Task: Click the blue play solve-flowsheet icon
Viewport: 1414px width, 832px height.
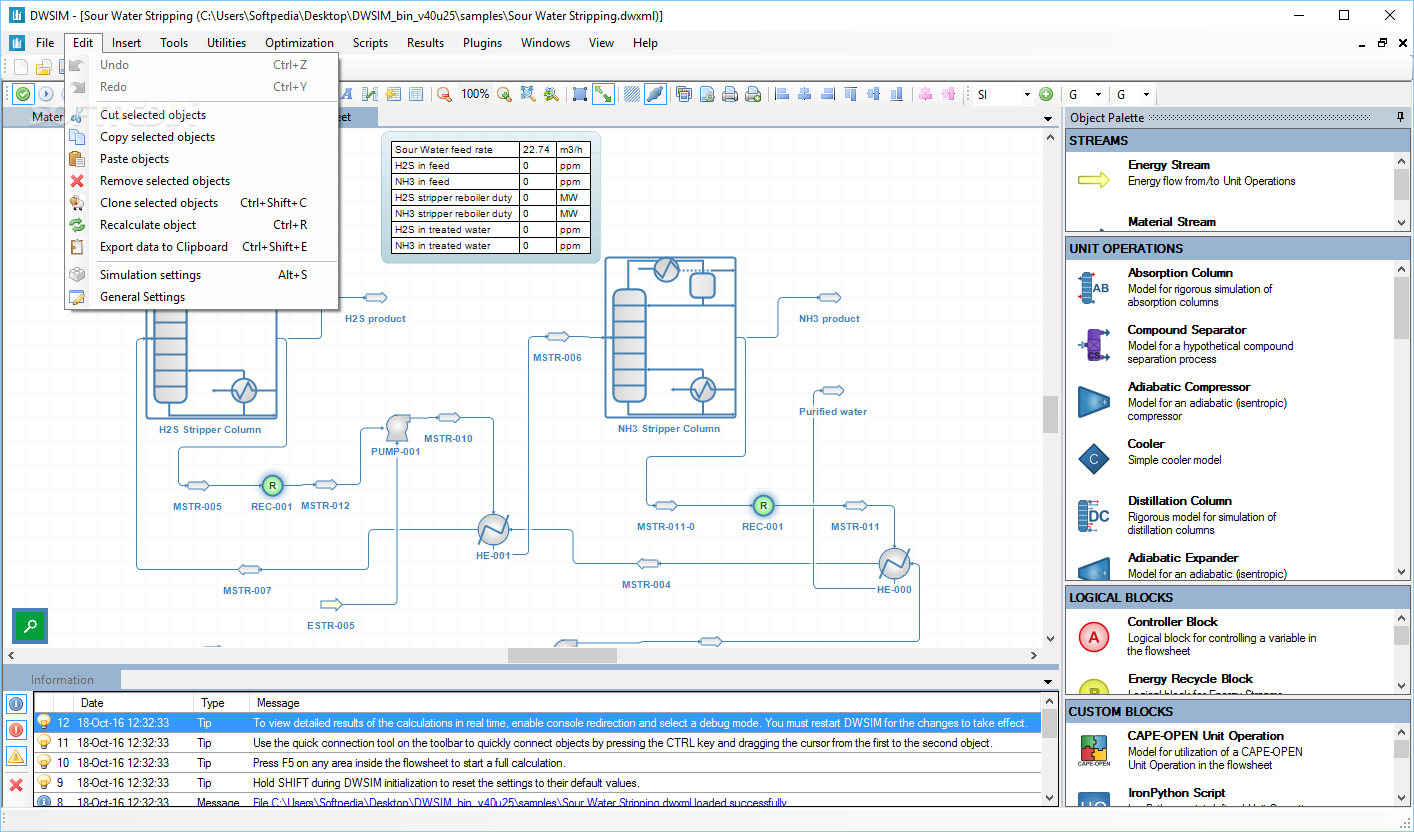Action: coord(46,94)
